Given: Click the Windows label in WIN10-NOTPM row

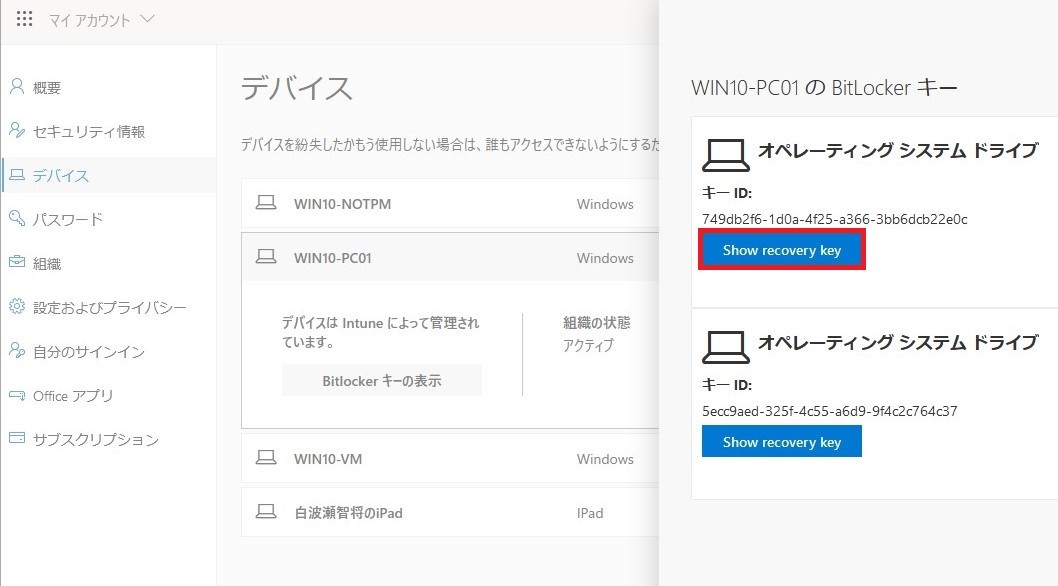Looking at the screenshot, I should [x=605, y=204].
